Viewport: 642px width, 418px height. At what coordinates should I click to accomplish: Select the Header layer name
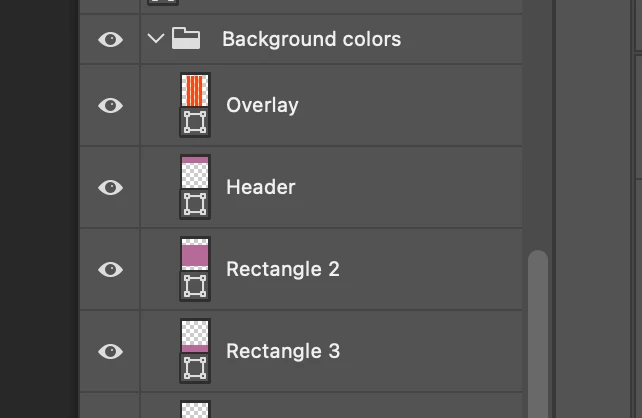260,187
